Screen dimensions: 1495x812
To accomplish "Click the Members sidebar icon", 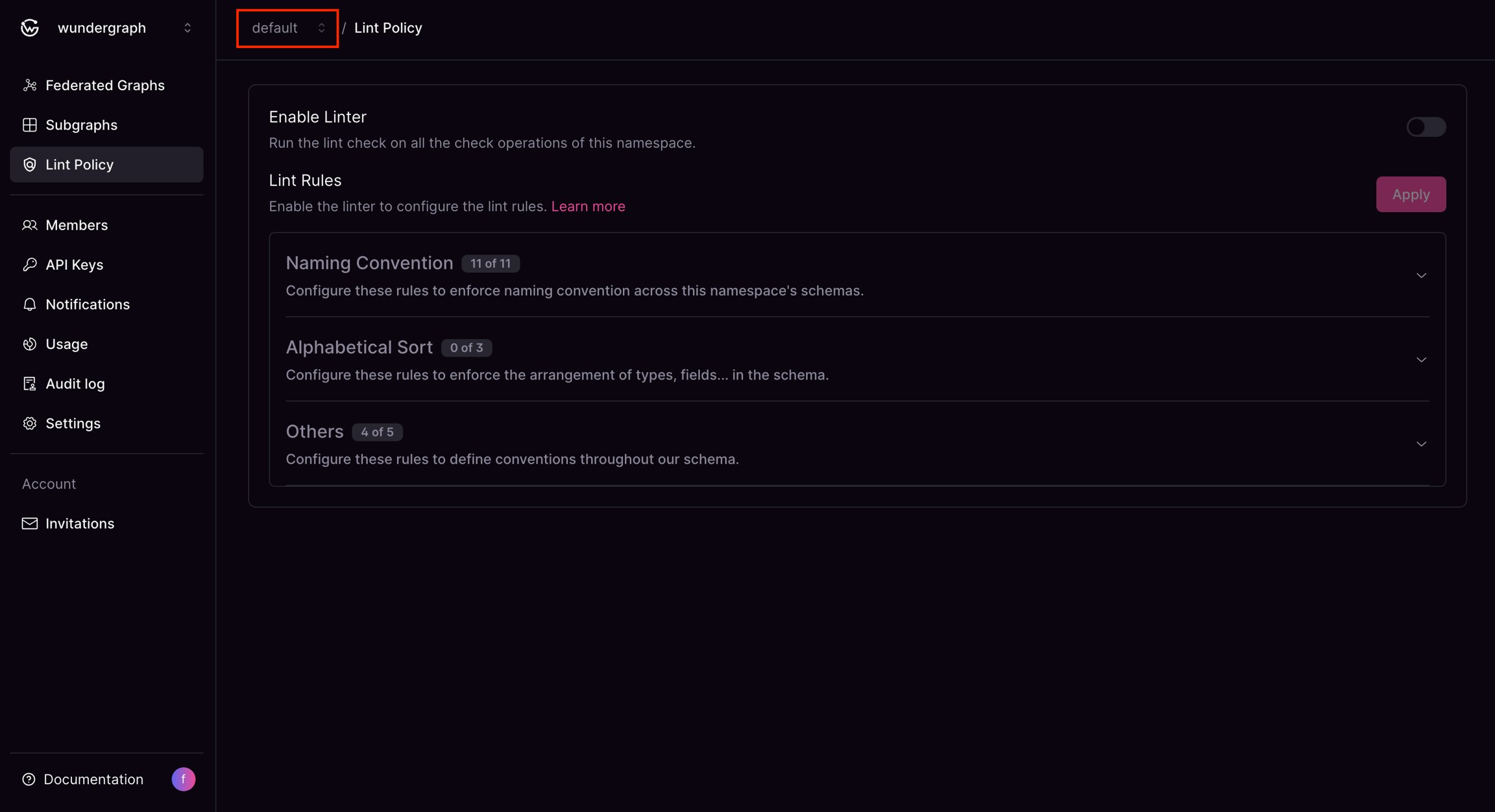I will tap(30, 224).
